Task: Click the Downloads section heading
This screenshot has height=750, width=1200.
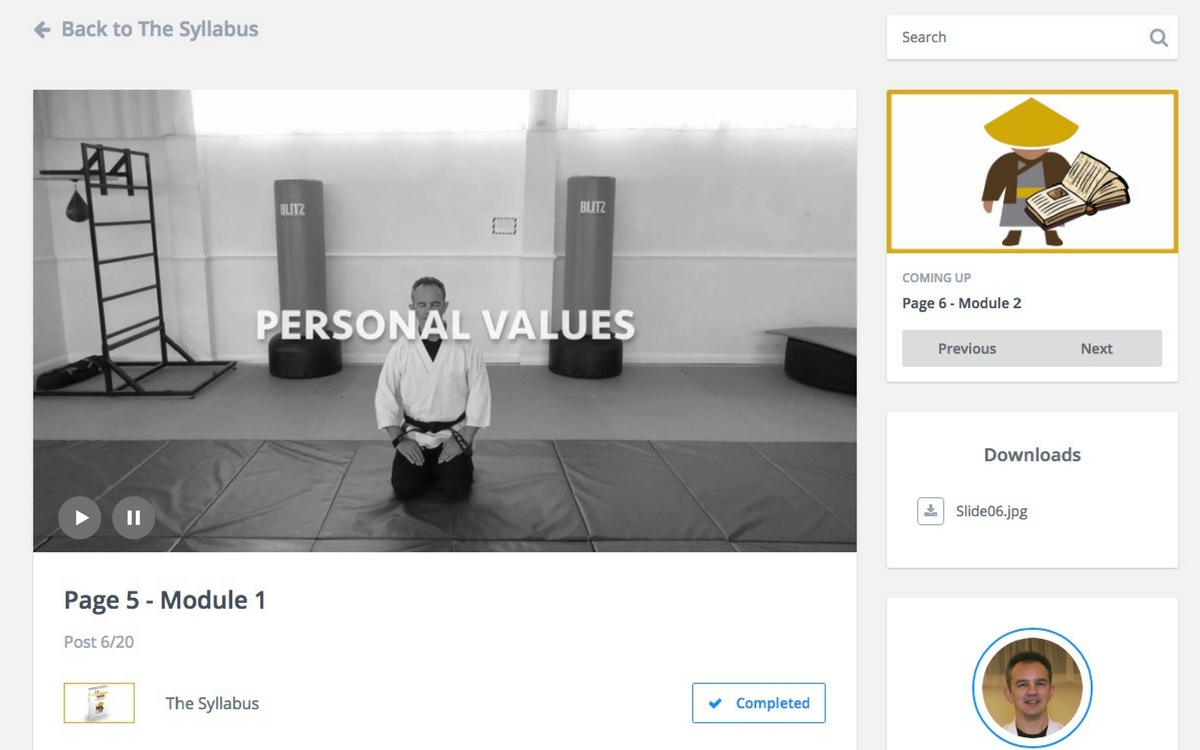Action: point(1032,455)
